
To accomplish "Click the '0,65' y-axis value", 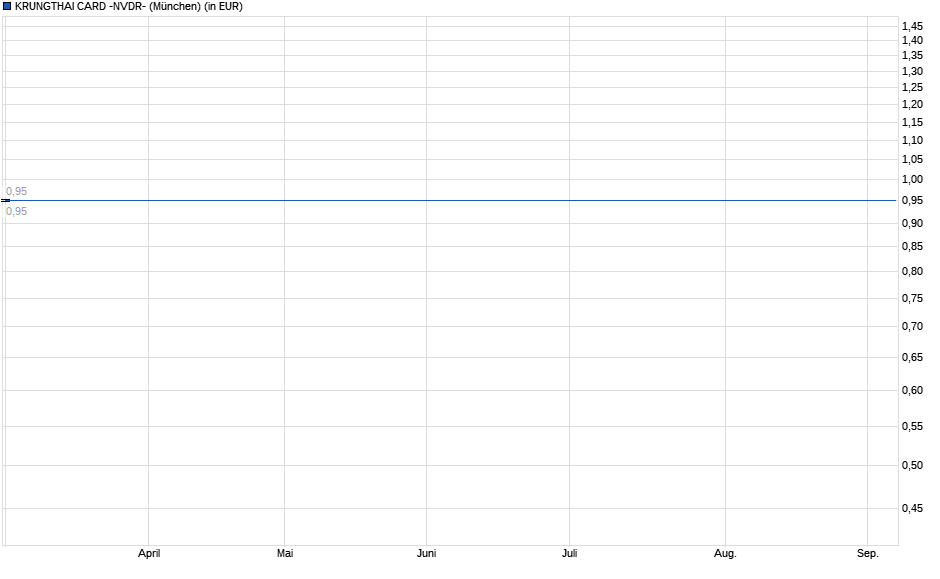I will (912, 357).
